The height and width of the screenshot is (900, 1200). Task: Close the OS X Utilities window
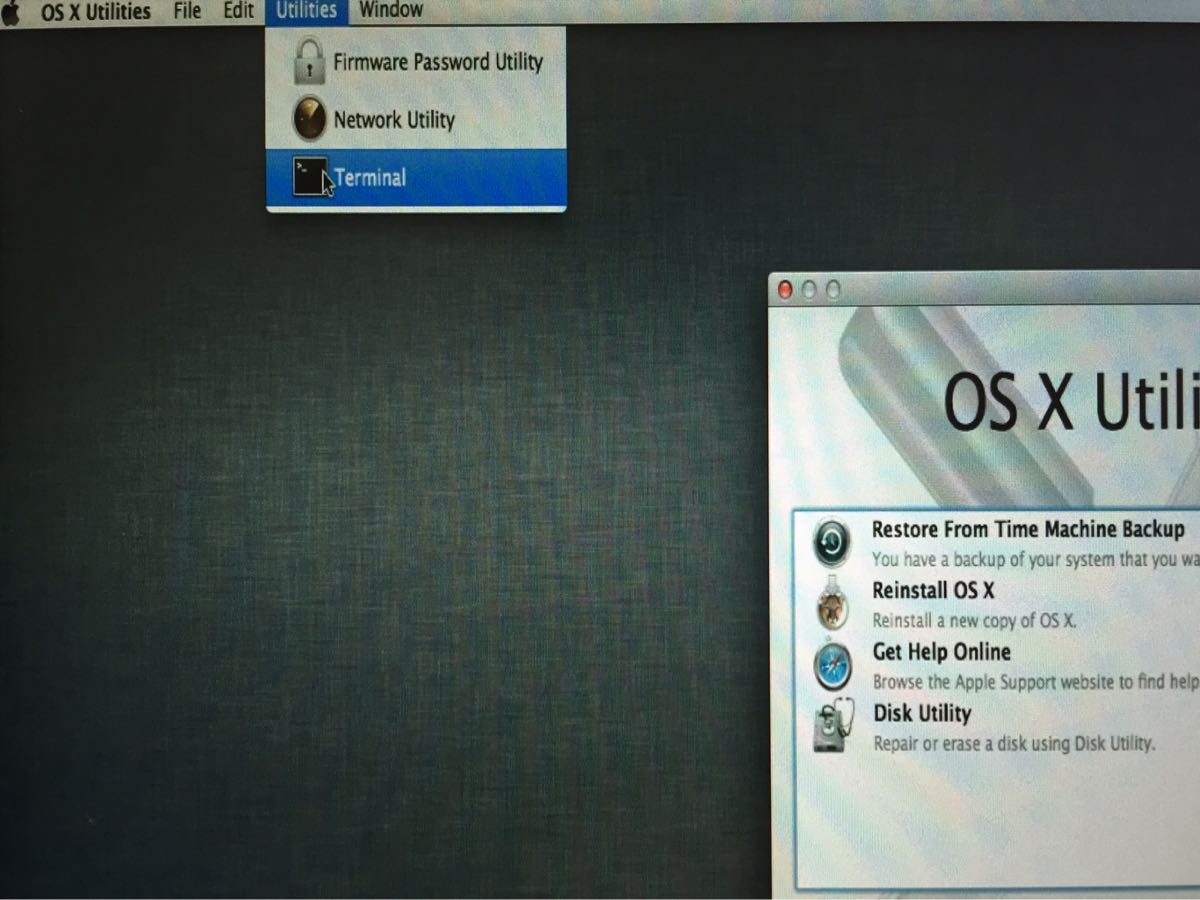point(785,290)
